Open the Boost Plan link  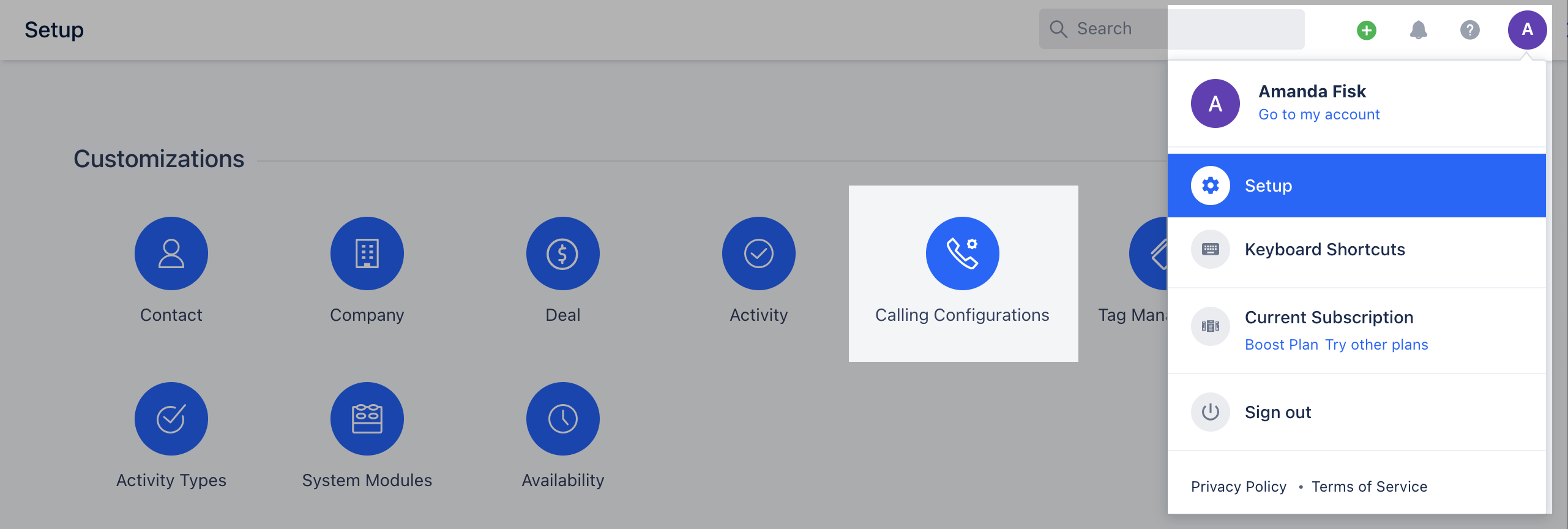pos(1282,345)
